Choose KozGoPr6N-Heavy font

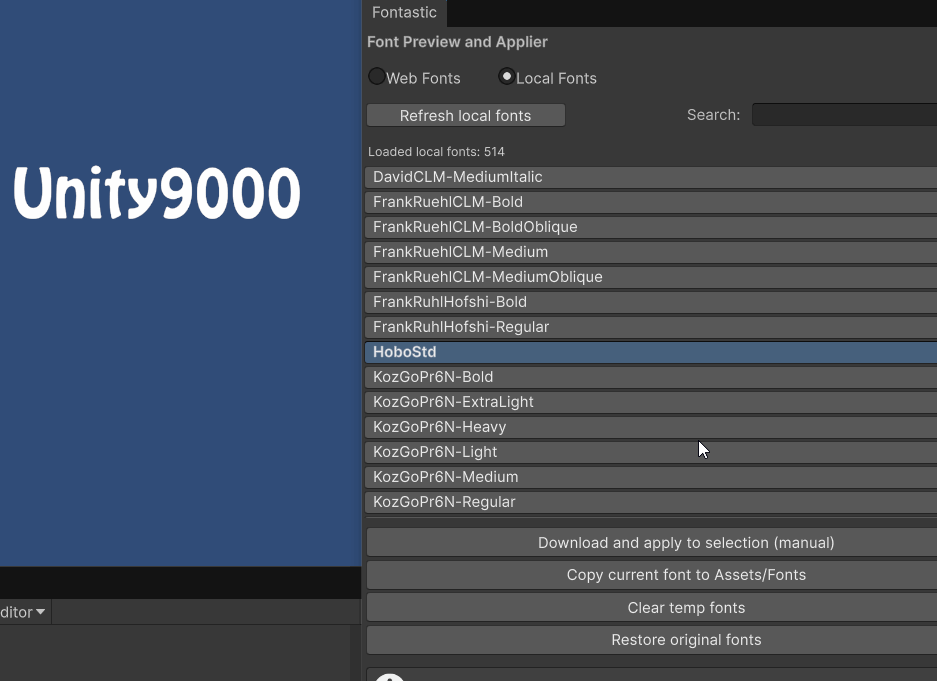651,428
